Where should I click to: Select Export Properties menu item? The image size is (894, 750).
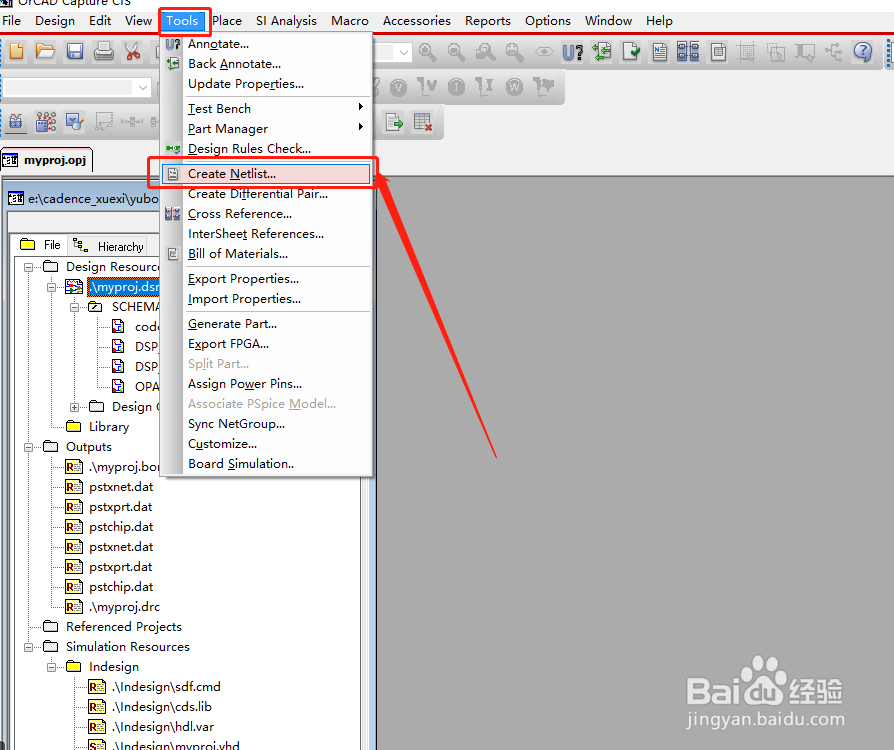pyautogui.click(x=266, y=278)
